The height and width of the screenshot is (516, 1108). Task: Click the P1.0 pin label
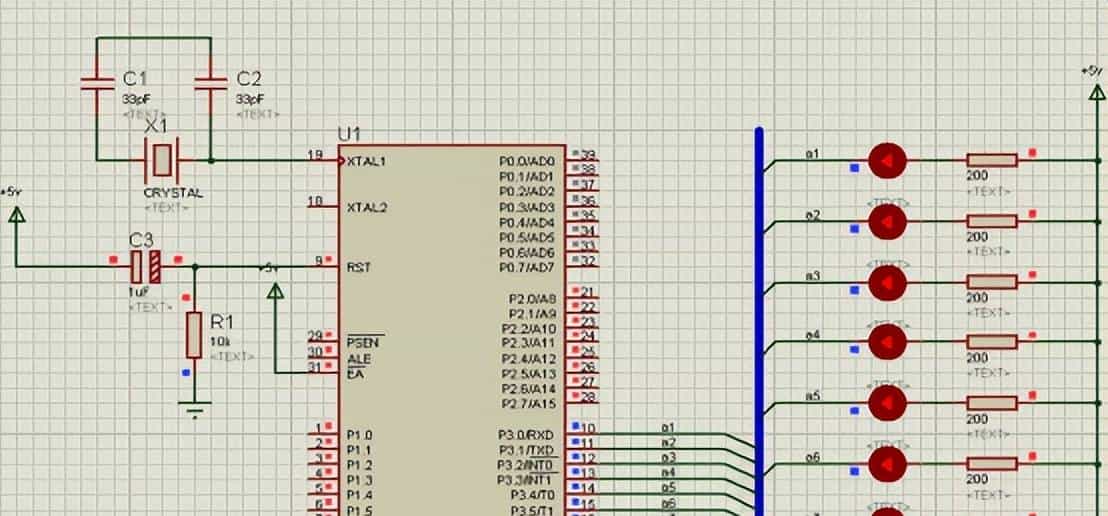[360, 435]
